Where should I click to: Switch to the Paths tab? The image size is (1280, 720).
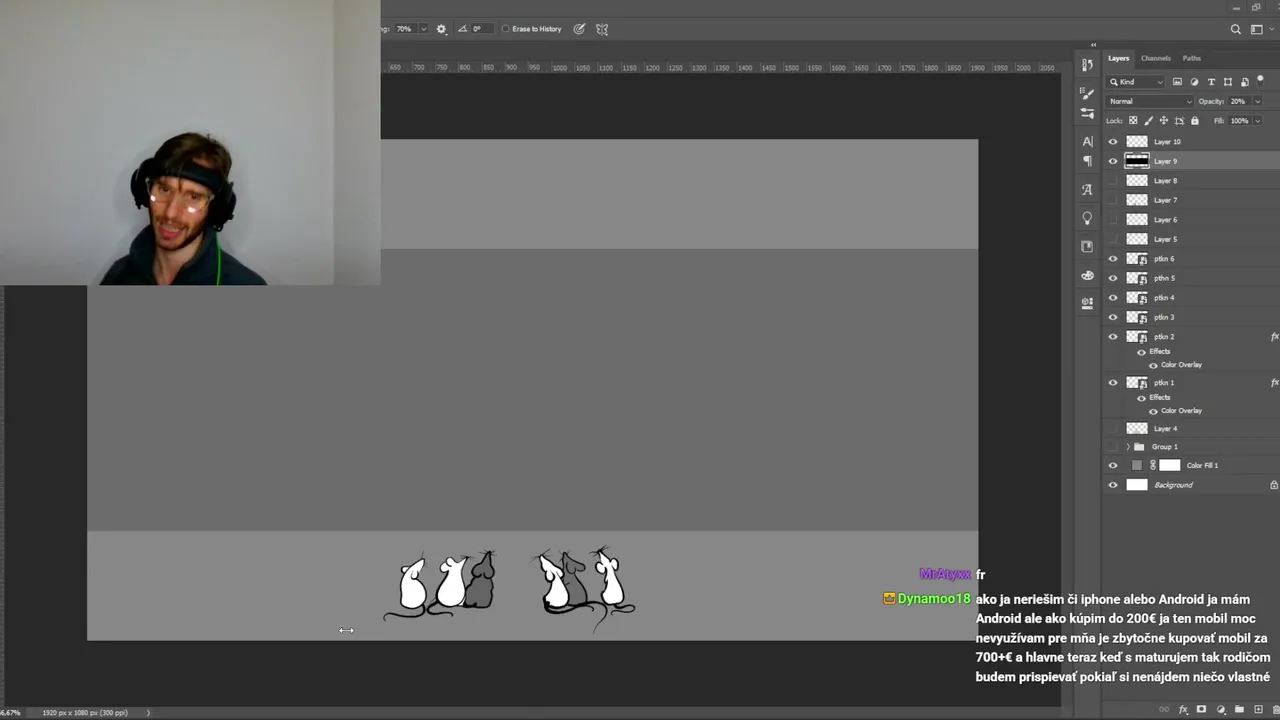[1191, 58]
